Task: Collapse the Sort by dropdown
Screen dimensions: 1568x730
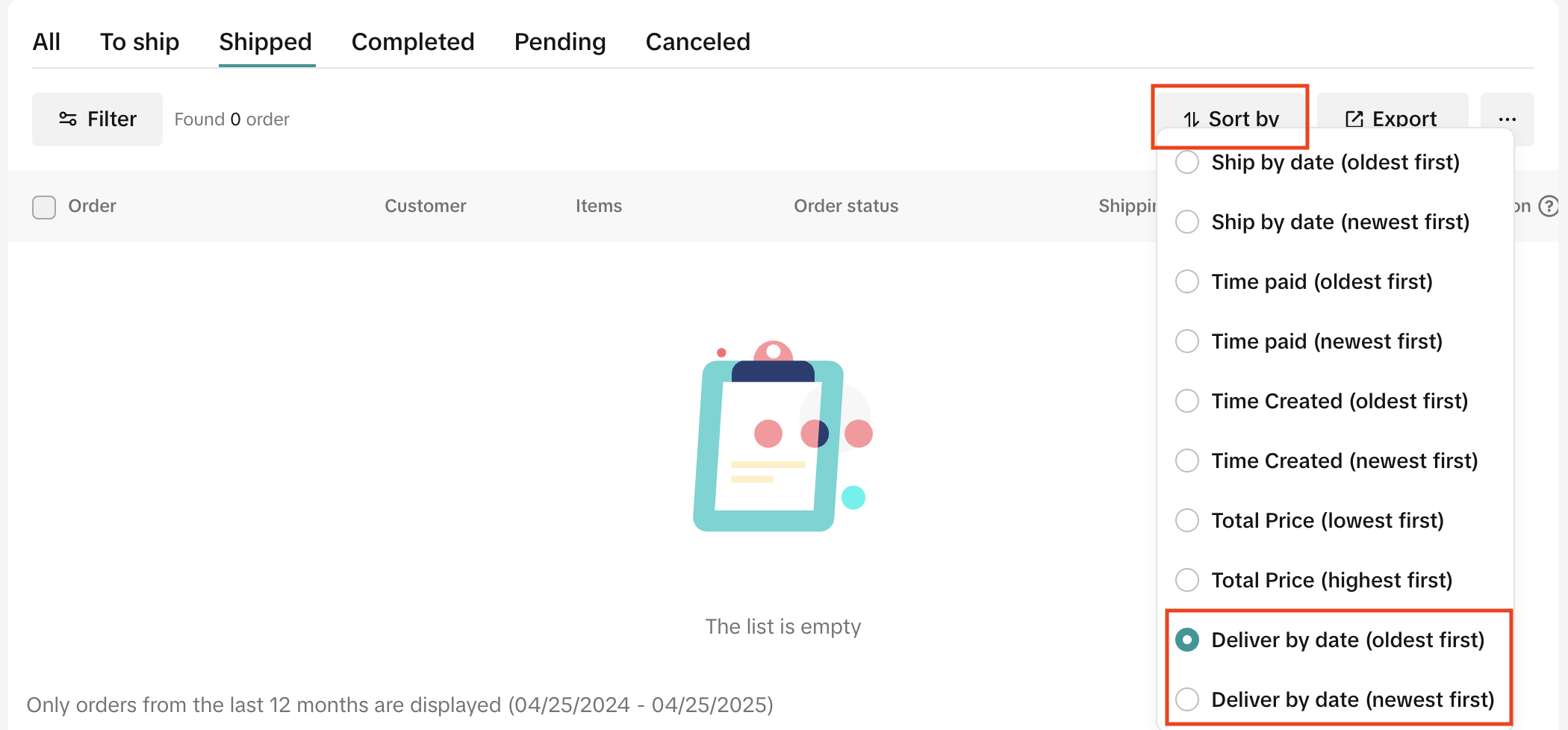Action: pyautogui.click(x=1231, y=118)
